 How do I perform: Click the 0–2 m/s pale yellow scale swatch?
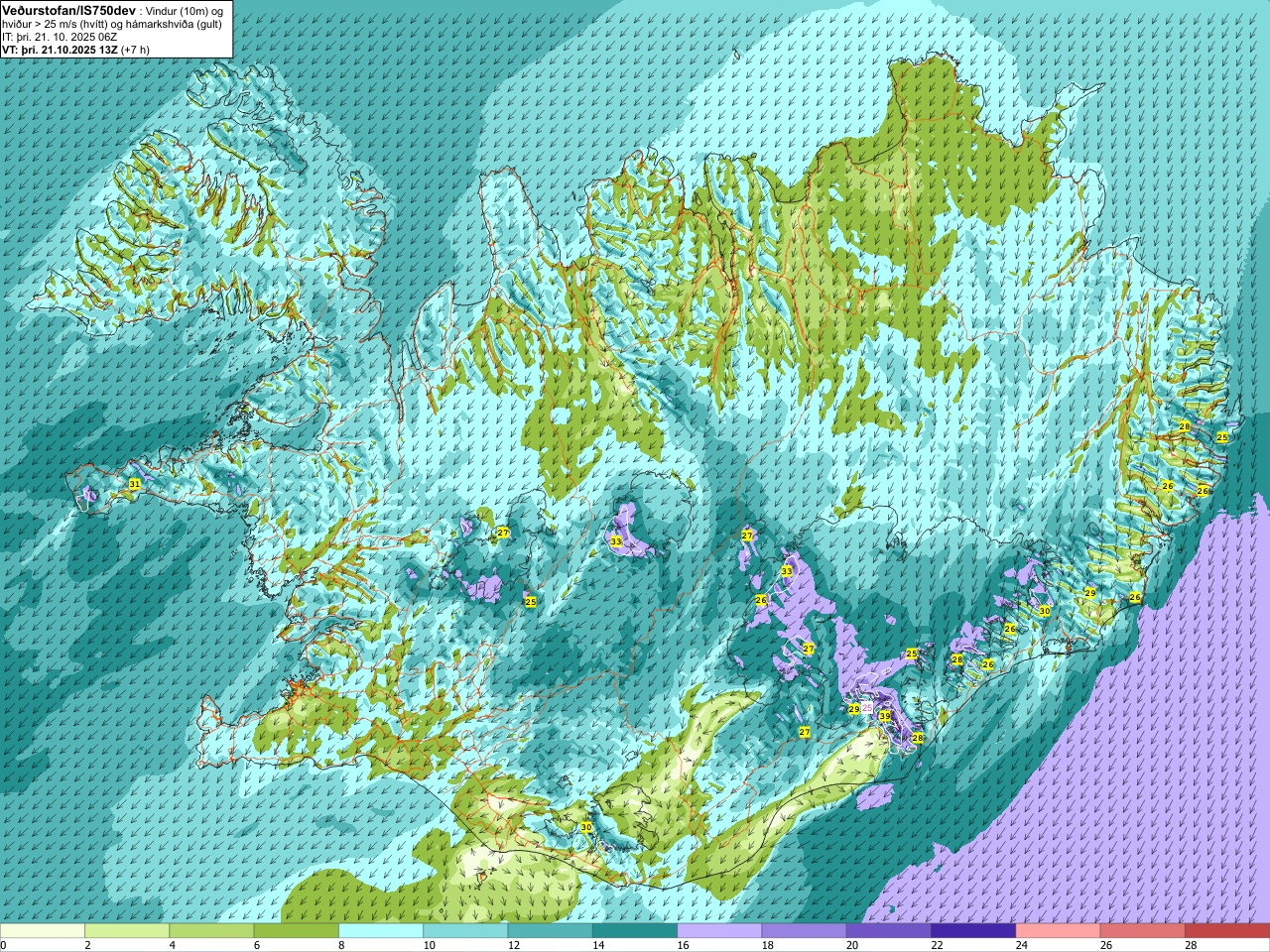(43, 931)
